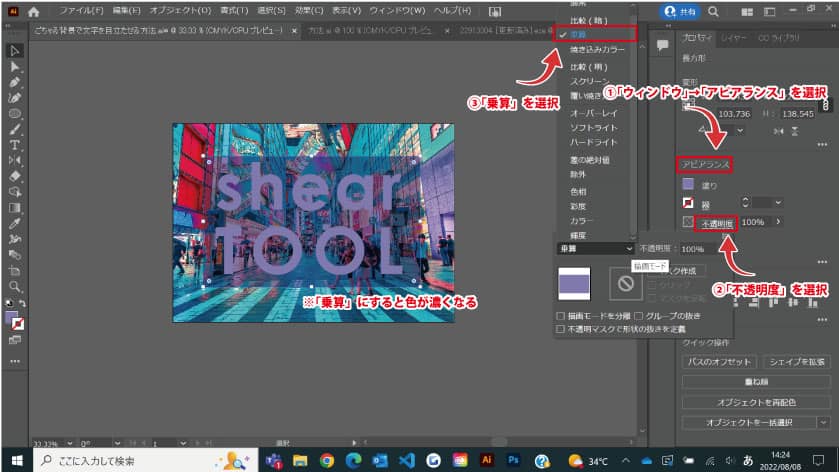839x472 pixels.
Task: Open the arrange documents icon
Action: click(x=747, y=11)
